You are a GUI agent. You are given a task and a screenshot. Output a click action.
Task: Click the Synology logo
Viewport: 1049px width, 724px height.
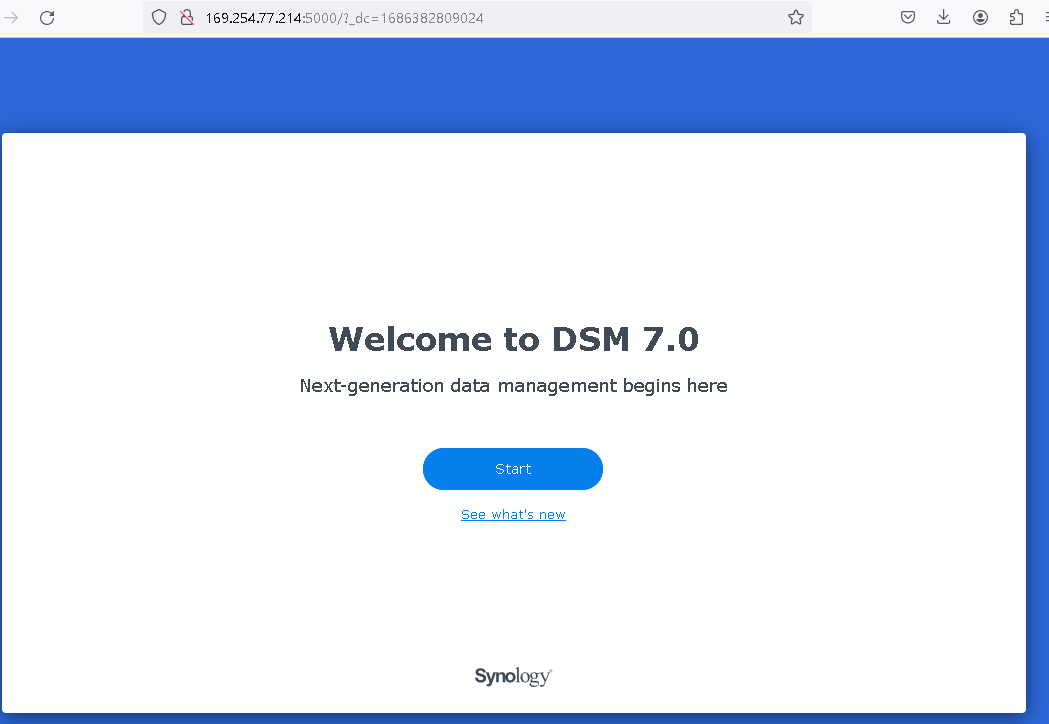(x=513, y=676)
